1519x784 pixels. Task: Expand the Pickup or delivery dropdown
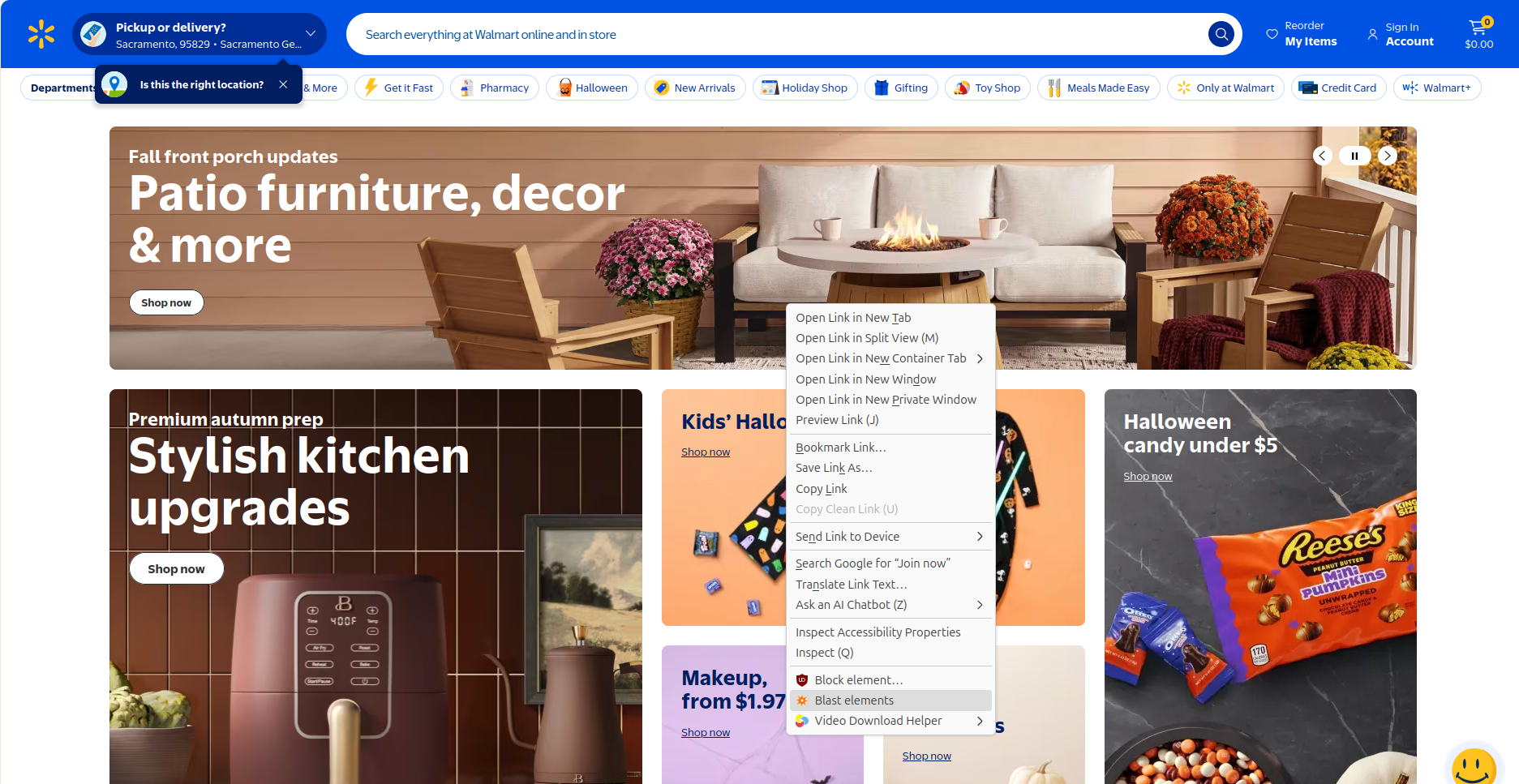tap(200, 34)
